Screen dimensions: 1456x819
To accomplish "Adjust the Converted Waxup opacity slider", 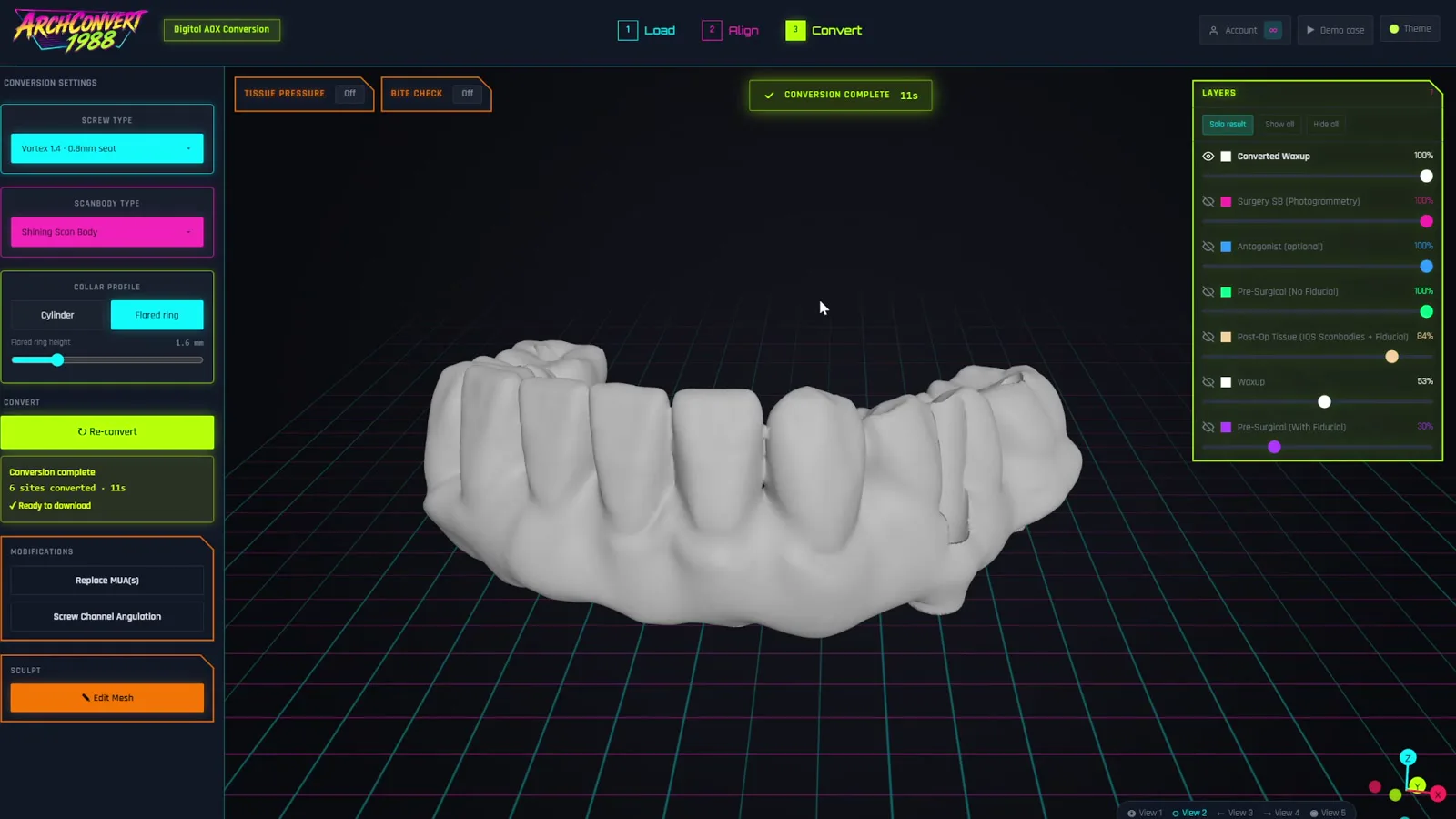I will 1318,177.
